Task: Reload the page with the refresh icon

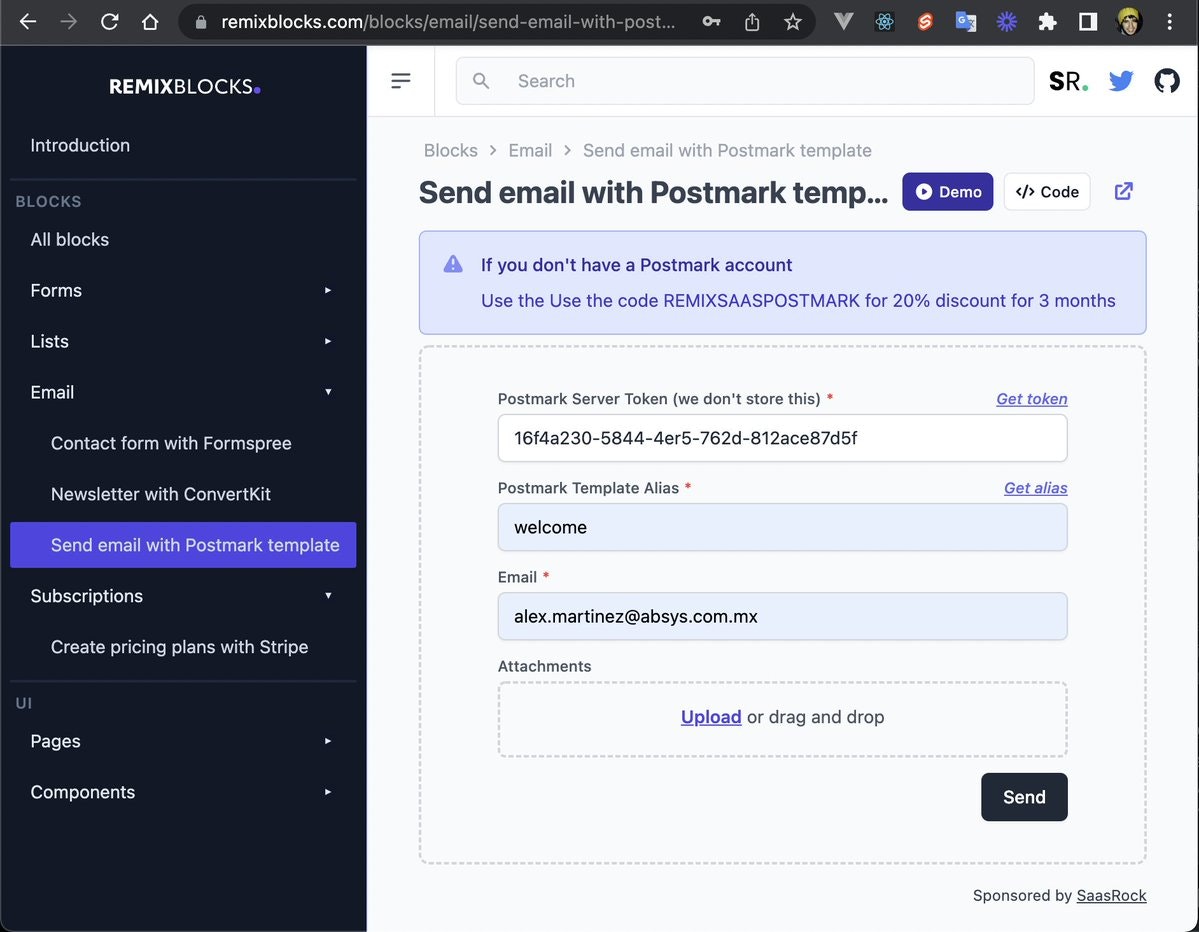Action: (109, 21)
